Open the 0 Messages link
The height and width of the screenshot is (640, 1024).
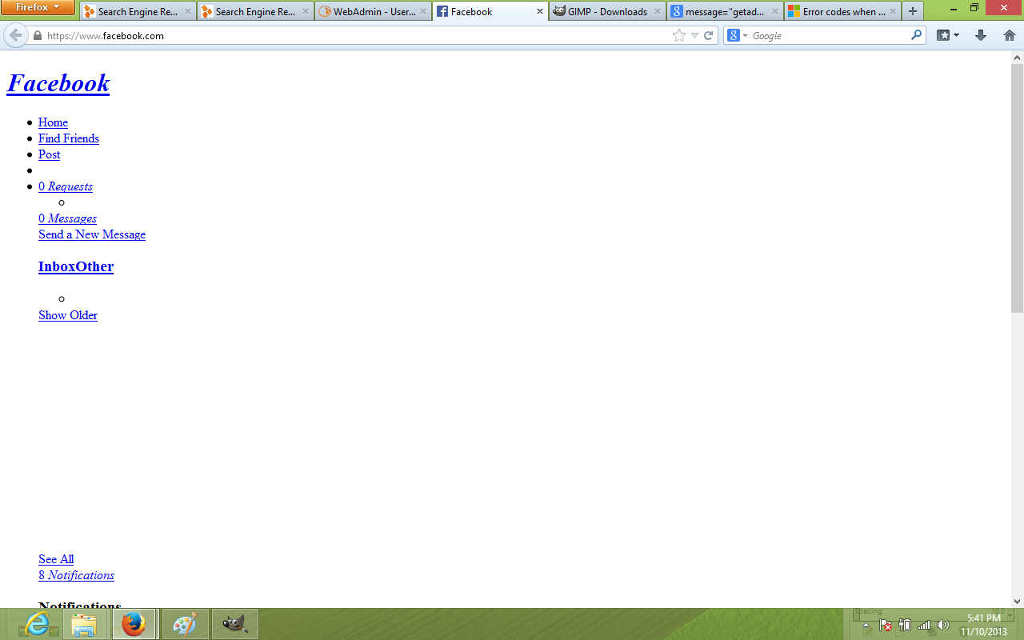click(67, 218)
